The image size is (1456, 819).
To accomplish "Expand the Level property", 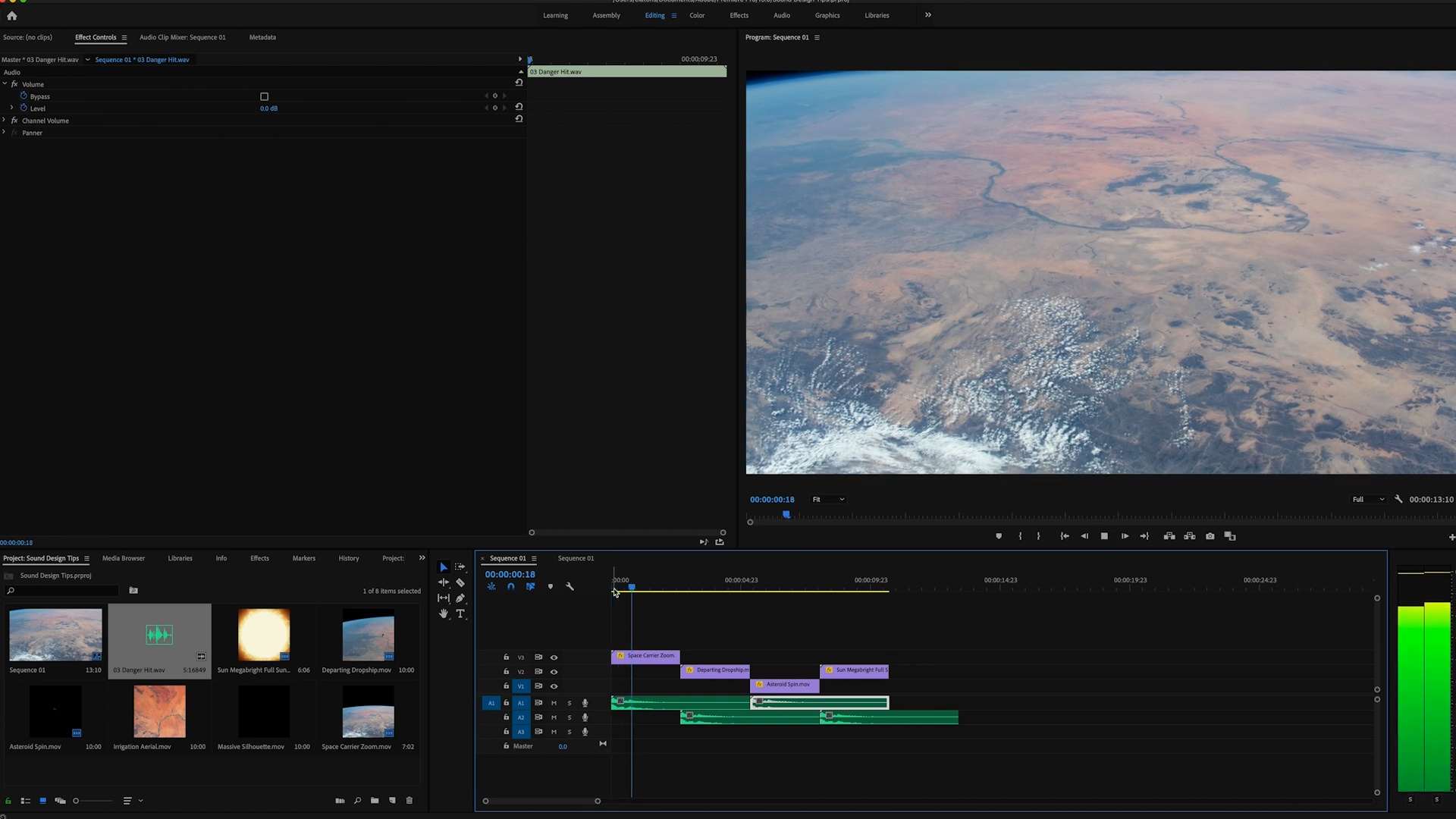I will (11, 108).
